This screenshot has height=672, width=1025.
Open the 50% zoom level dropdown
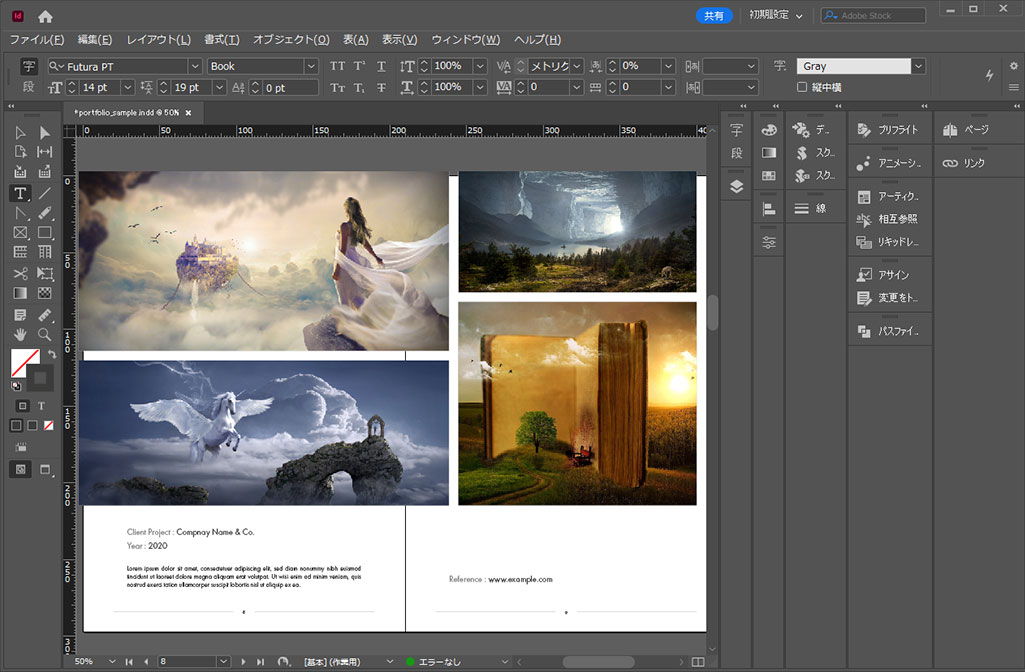tap(110, 662)
